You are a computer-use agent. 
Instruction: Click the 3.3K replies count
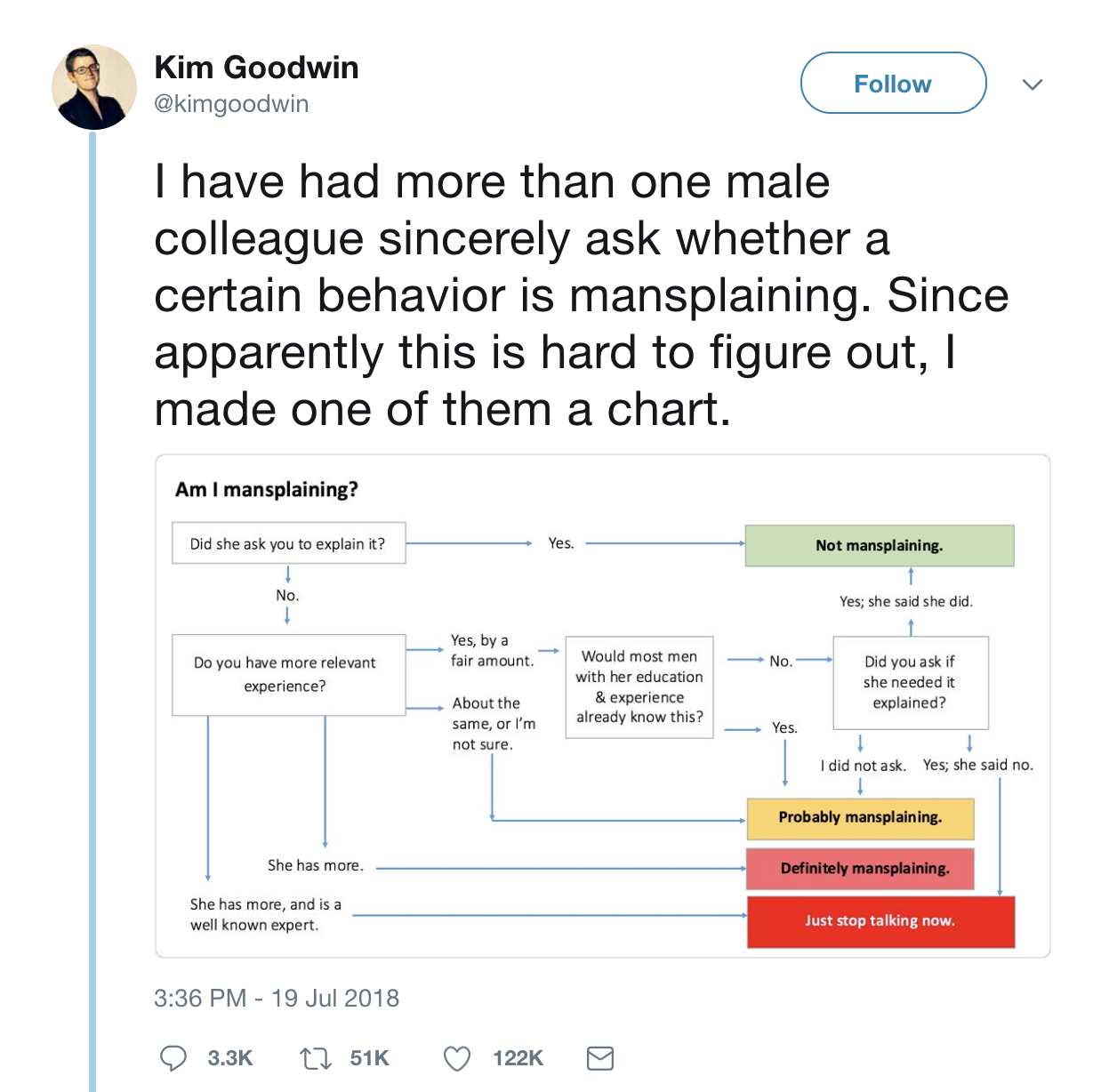pyautogui.click(x=230, y=1058)
